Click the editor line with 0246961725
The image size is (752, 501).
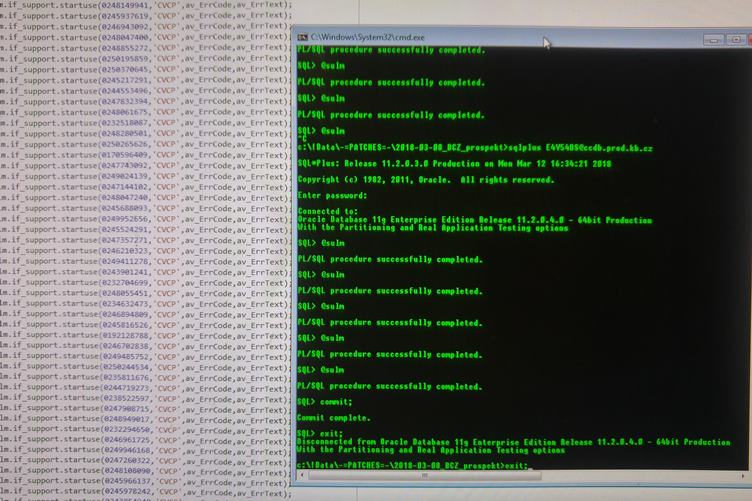146,440
